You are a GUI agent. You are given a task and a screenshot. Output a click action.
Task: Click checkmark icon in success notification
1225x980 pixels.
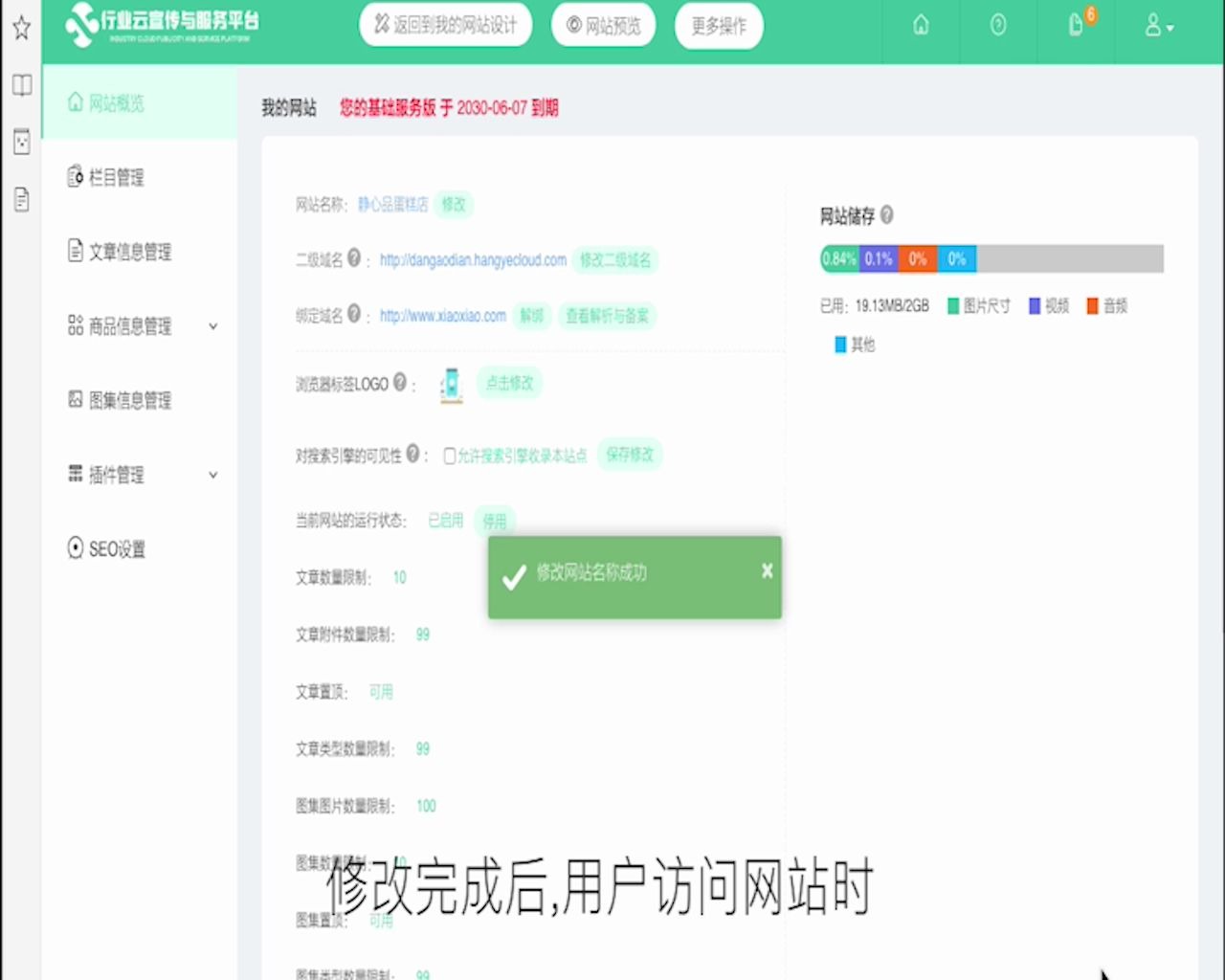pyautogui.click(x=514, y=576)
